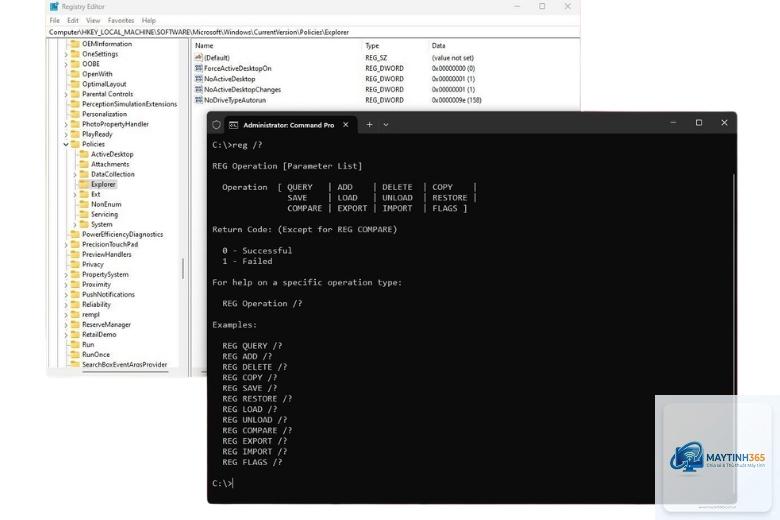The image size is (780, 520).
Task: Click the registry tree horizontal scrollbar
Action: [x=124, y=371]
